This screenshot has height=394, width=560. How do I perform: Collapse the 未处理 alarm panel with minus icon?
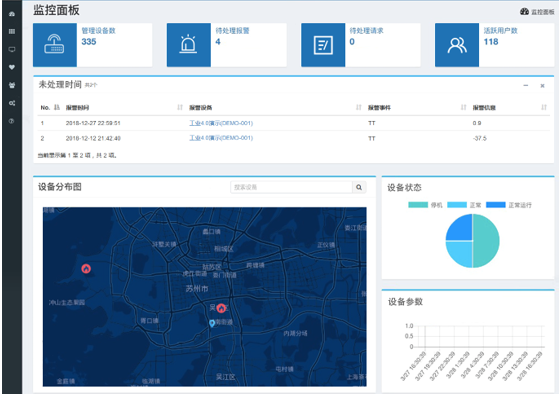click(526, 85)
